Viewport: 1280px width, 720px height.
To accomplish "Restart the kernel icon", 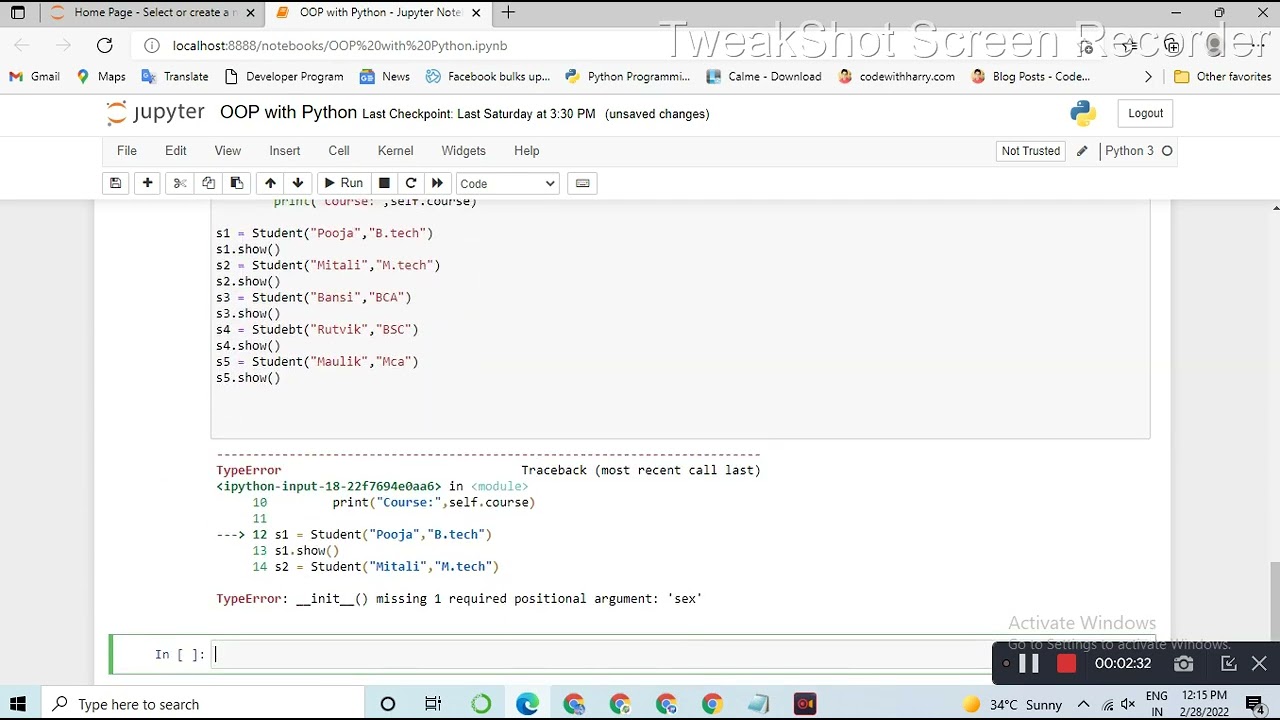I will [x=411, y=183].
